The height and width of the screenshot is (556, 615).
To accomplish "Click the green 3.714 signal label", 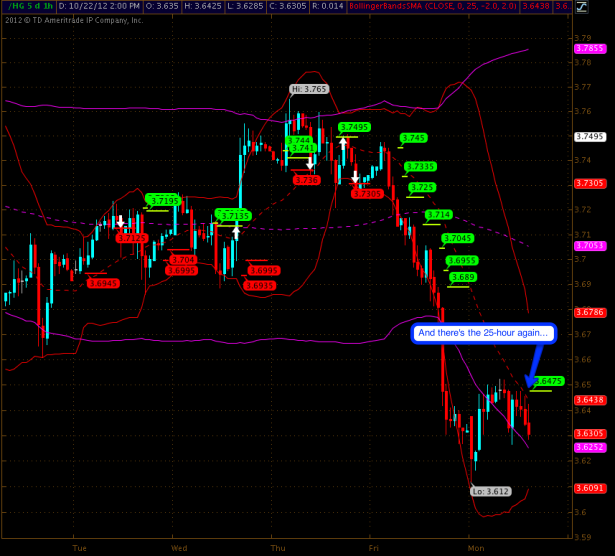I will (439, 215).
